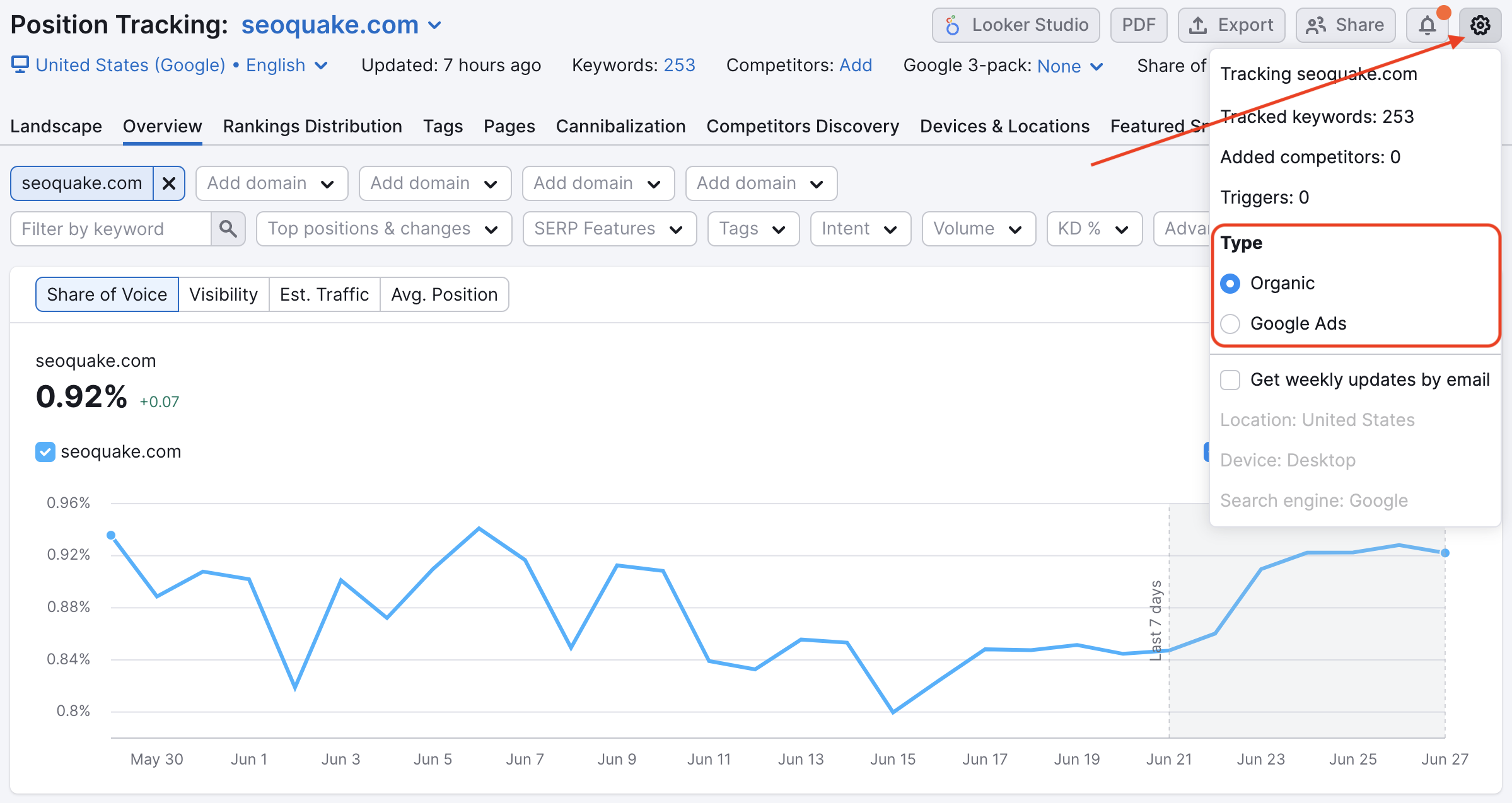The height and width of the screenshot is (803, 1512).
Task: Click the seoquake.com domain chip
Action: pyautogui.click(x=82, y=183)
